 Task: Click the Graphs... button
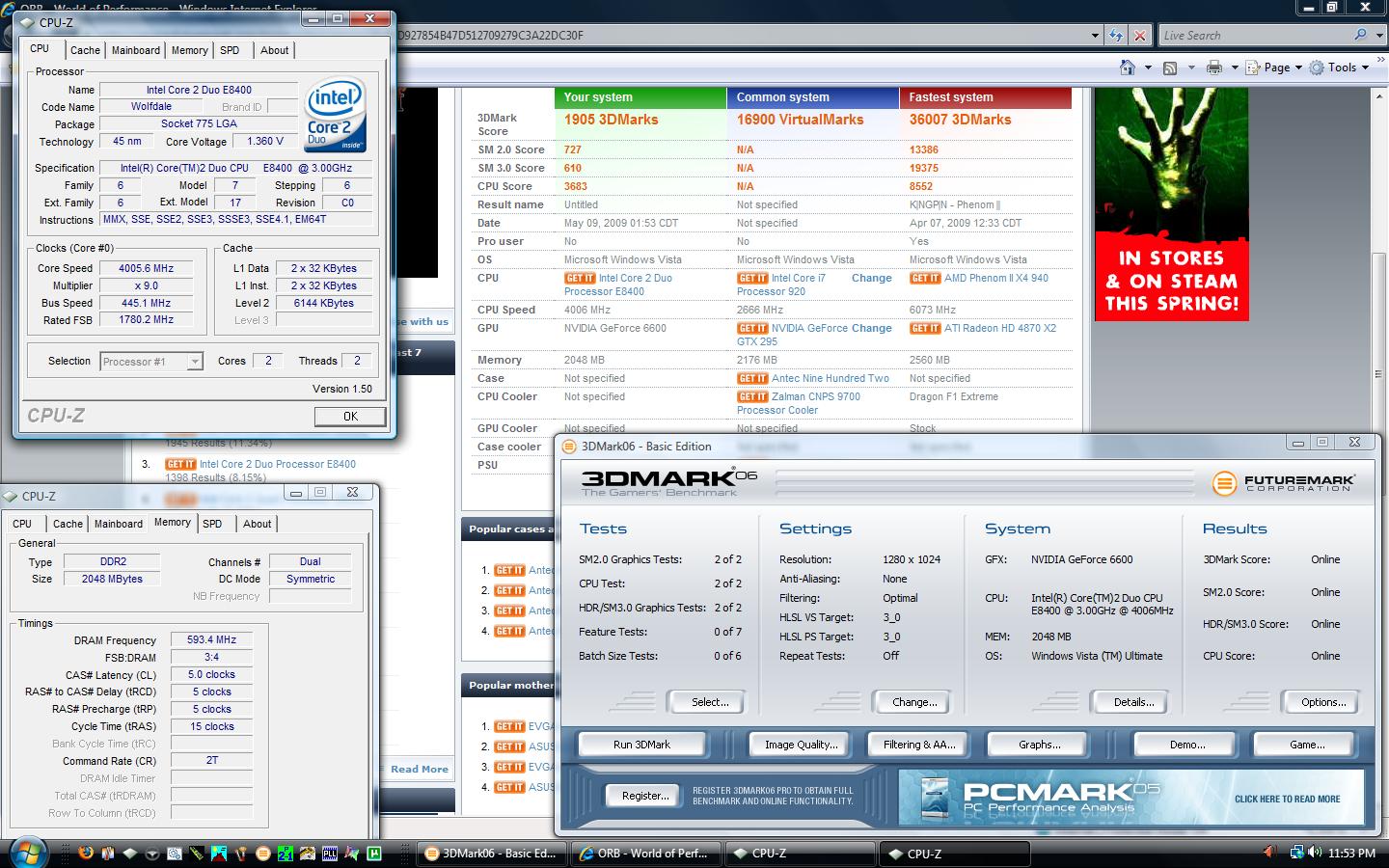(1039, 745)
